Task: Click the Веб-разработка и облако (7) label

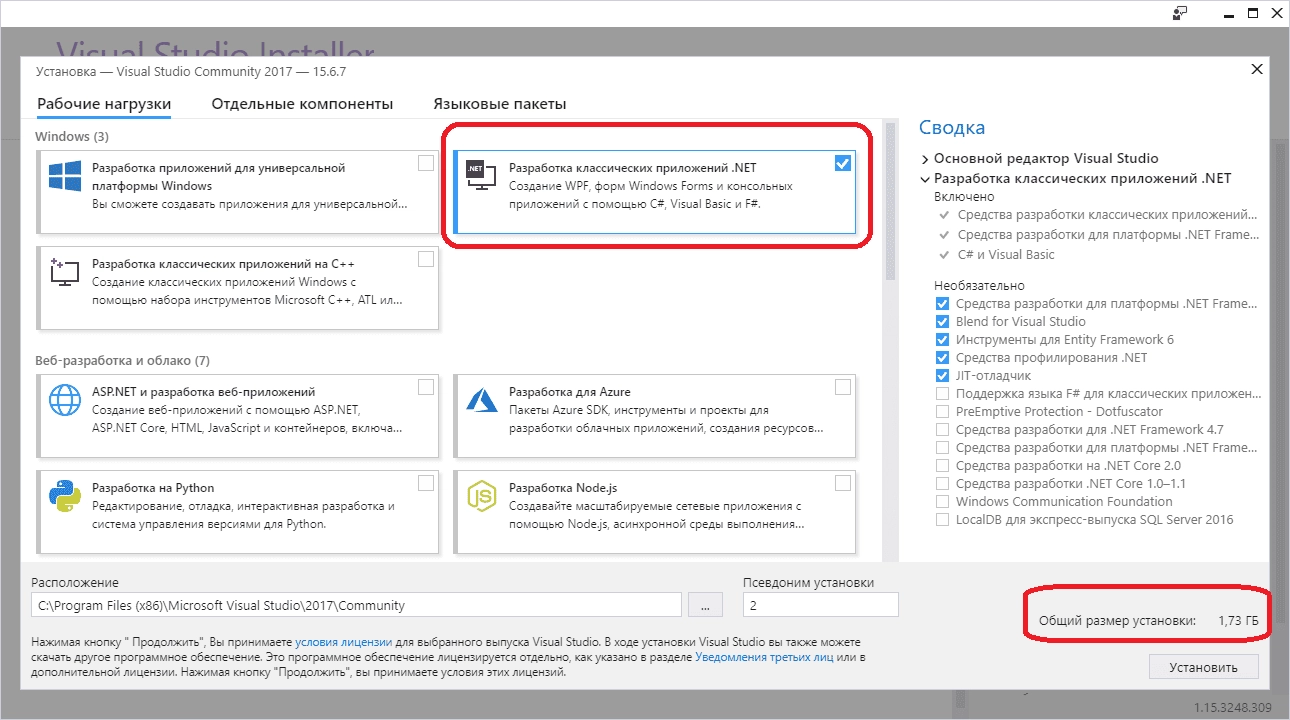Action: click(x=123, y=360)
